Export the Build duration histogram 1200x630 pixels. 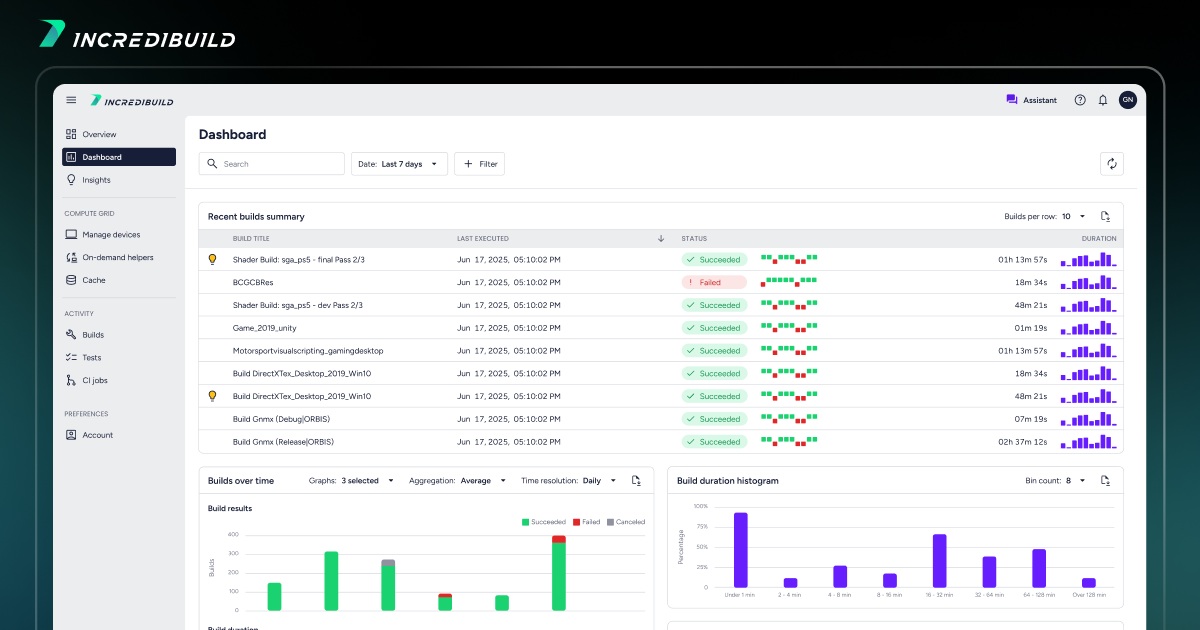(1105, 481)
